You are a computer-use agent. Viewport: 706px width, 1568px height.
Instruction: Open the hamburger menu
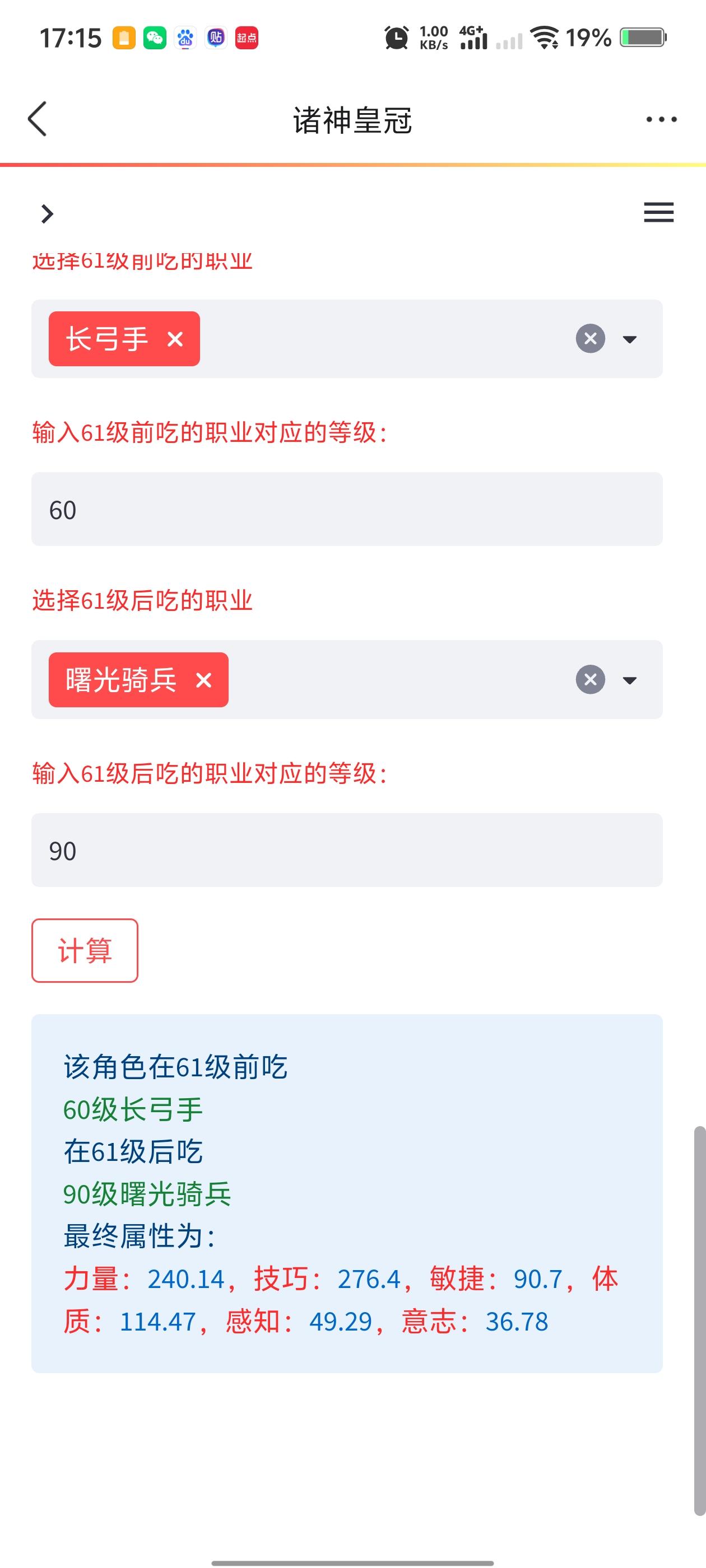658,212
